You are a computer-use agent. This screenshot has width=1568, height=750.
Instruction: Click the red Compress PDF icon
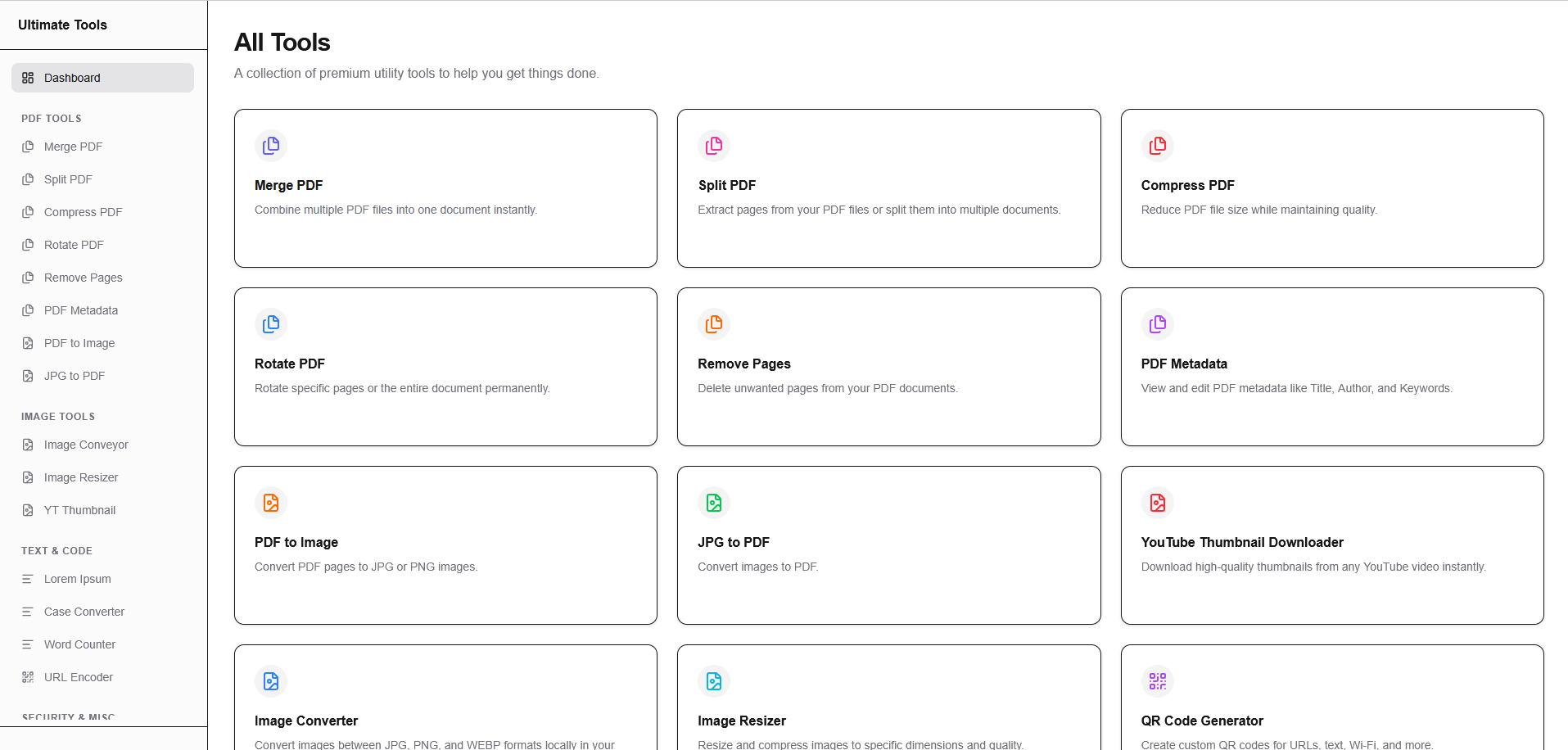click(1157, 146)
